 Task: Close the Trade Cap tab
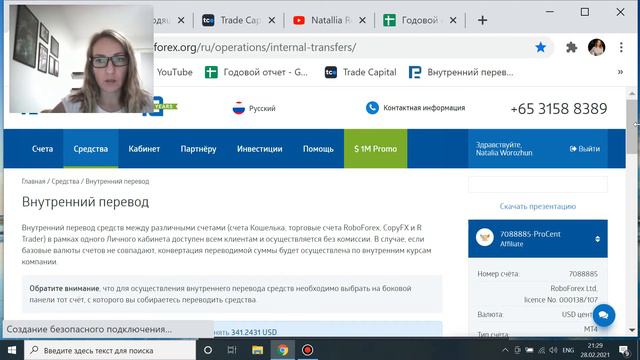[272, 20]
